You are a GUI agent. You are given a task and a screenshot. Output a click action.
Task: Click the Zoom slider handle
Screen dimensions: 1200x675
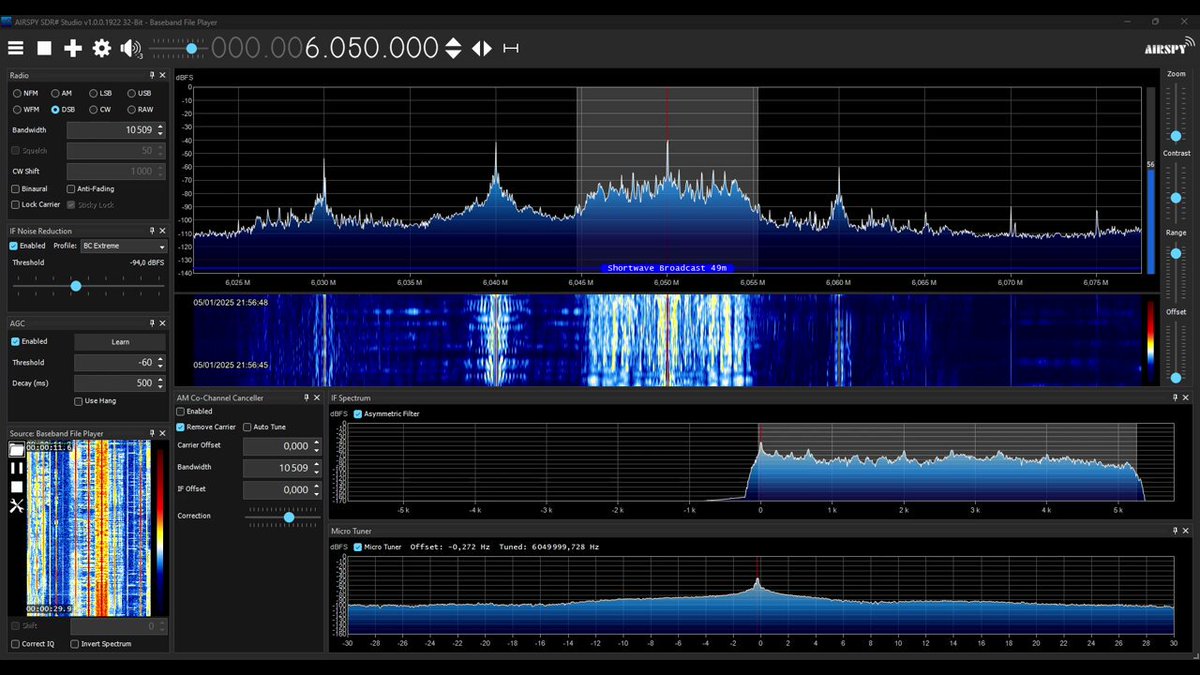coord(1175,135)
